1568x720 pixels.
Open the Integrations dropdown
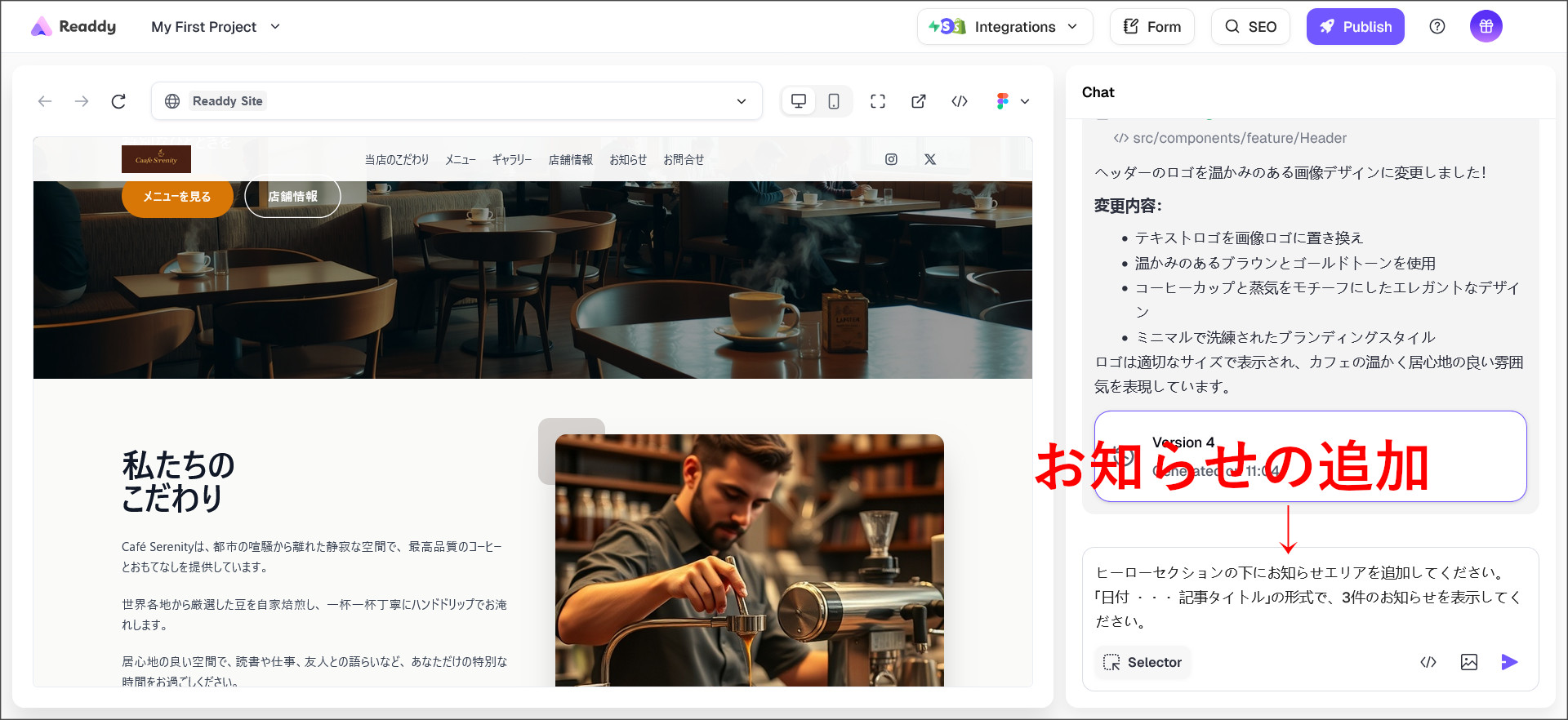tap(1004, 27)
